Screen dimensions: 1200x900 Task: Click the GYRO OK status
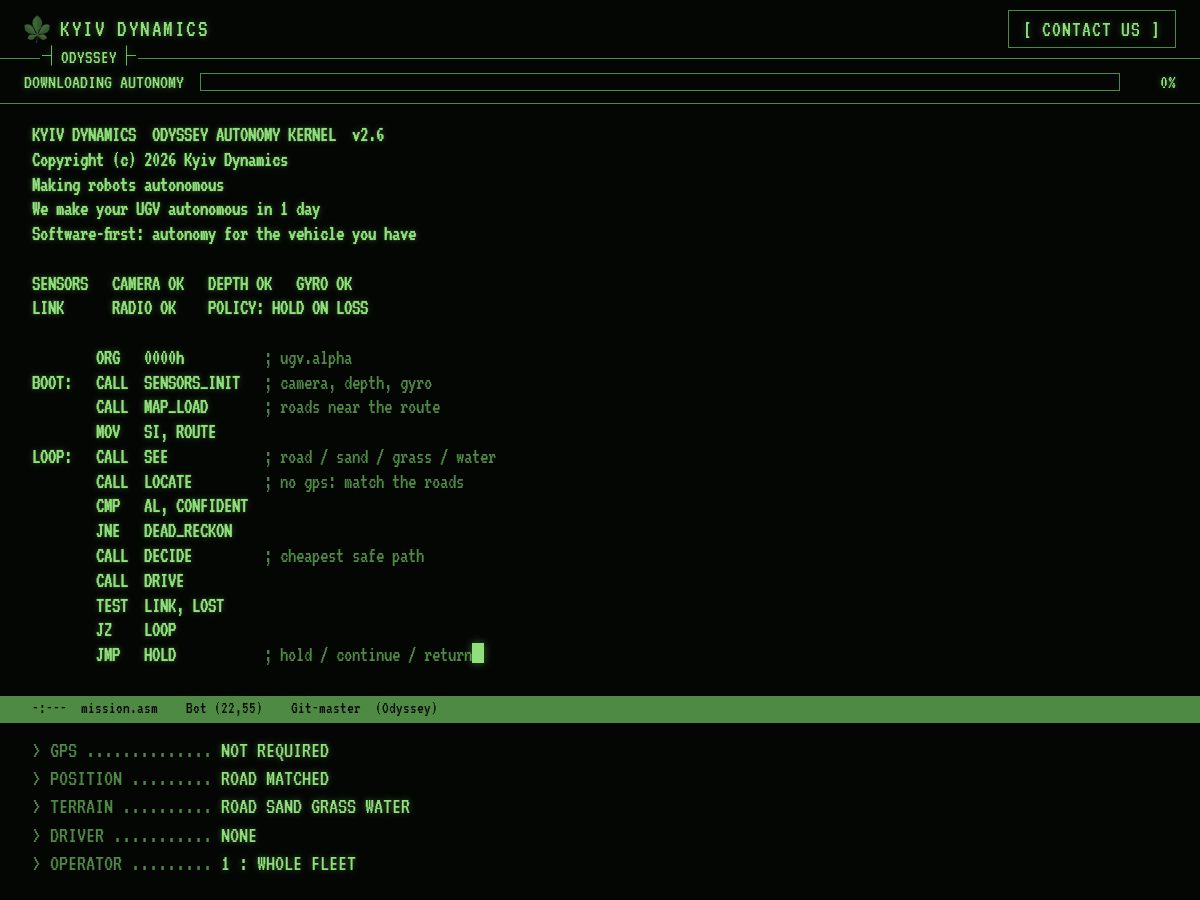324,284
